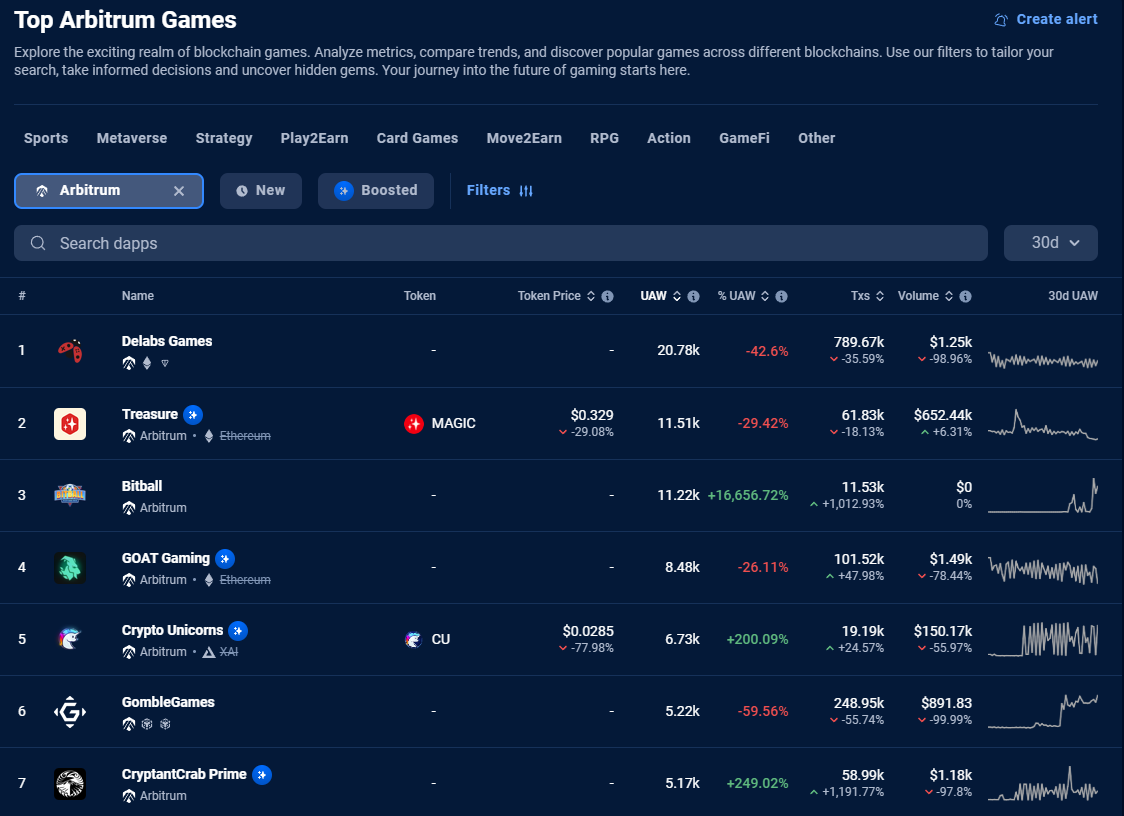Click the CryptantCrab Prime logo

pos(70,783)
